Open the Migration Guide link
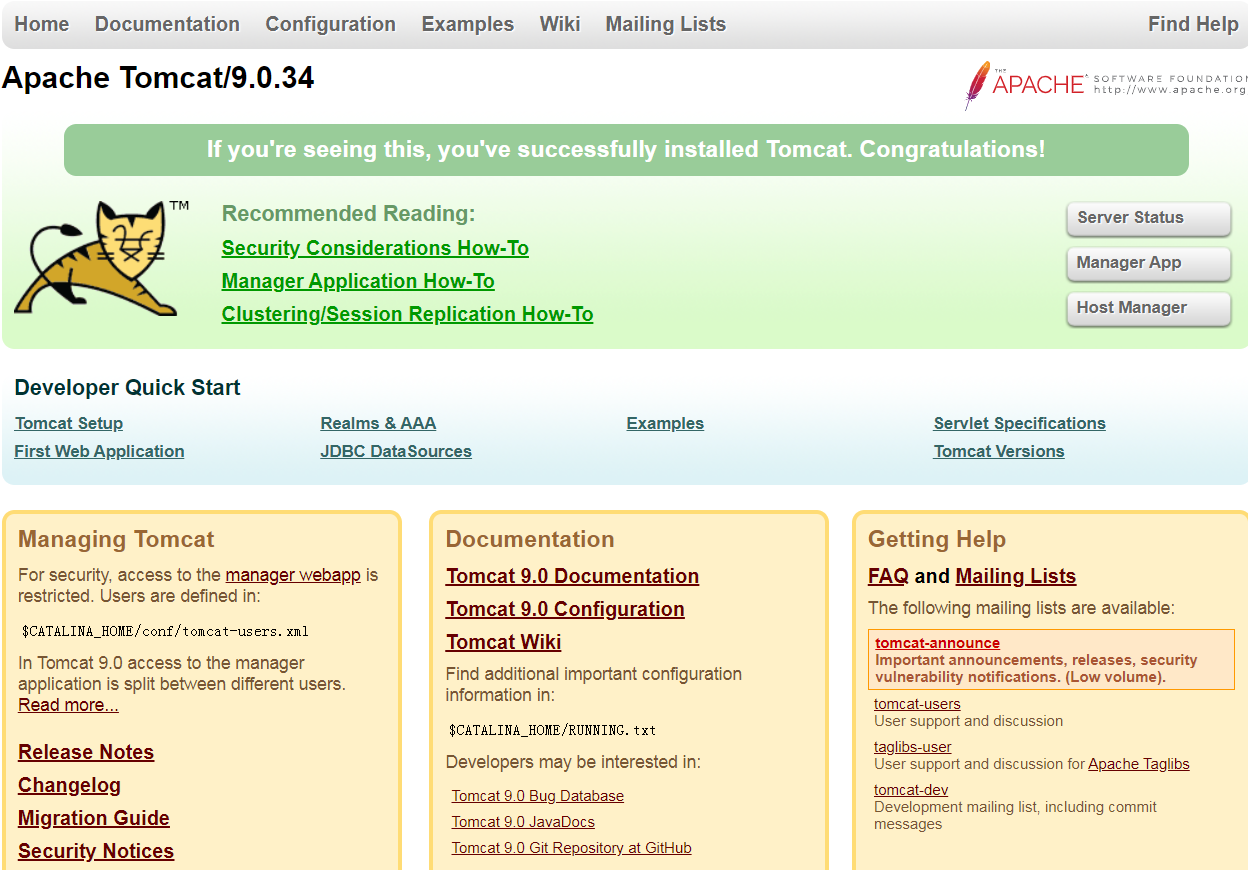Screen dimensions: 1248x870 [94, 818]
